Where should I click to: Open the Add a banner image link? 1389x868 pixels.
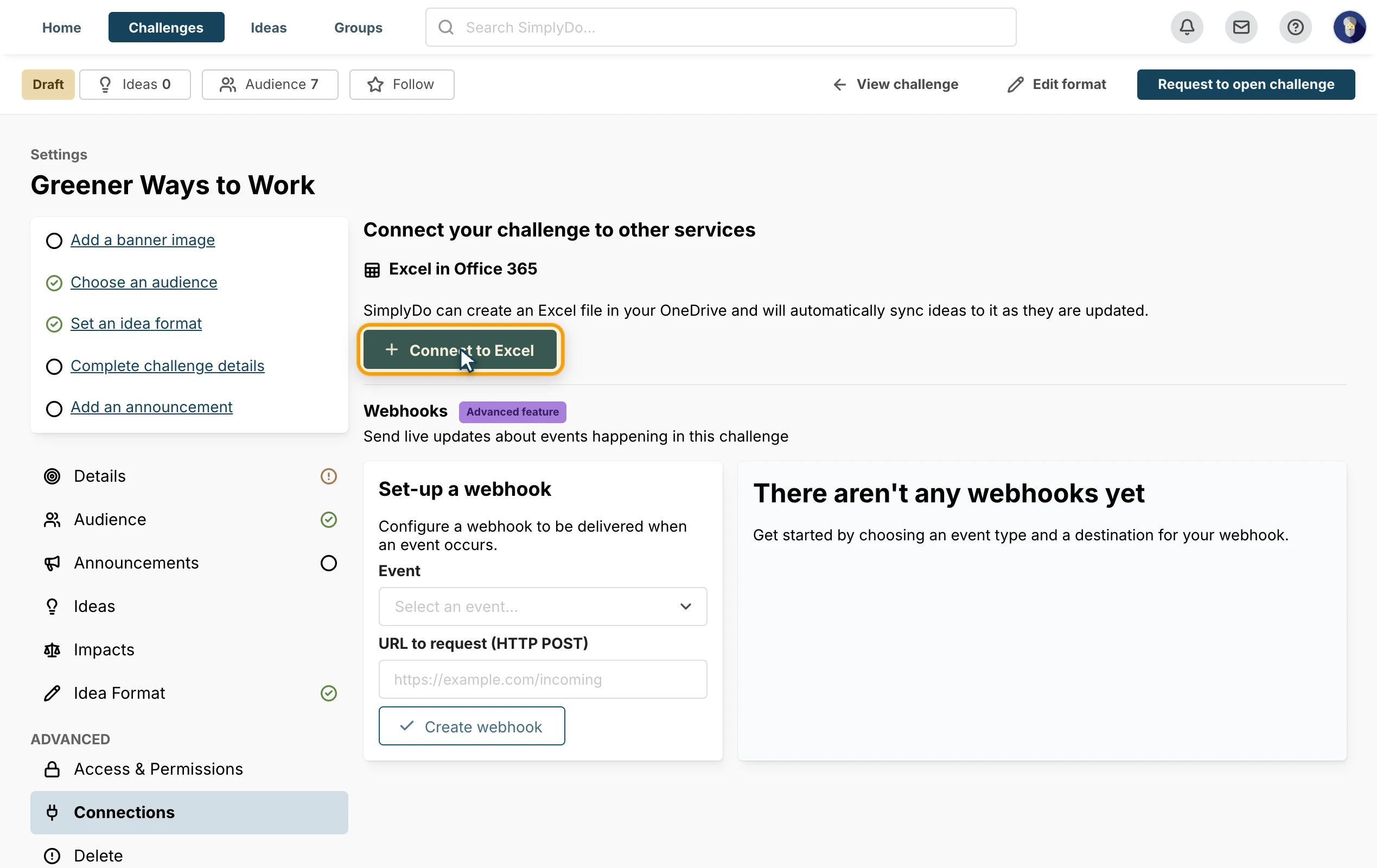pyautogui.click(x=142, y=240)
